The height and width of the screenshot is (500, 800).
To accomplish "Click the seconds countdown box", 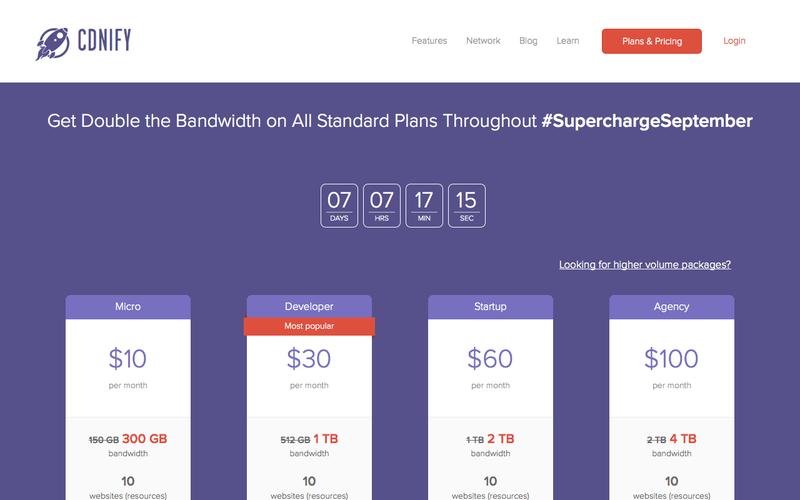I will coord(467,205).
